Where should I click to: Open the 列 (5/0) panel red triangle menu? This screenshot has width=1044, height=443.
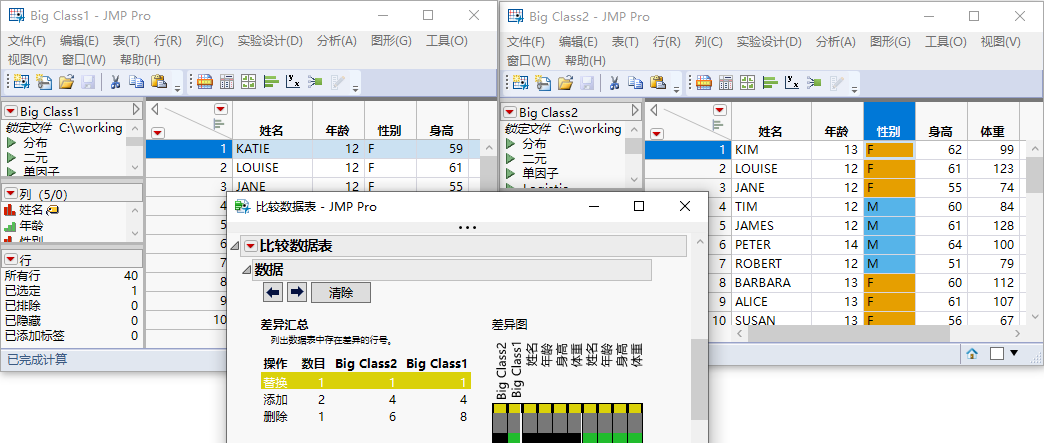click(x=11, y=194)
